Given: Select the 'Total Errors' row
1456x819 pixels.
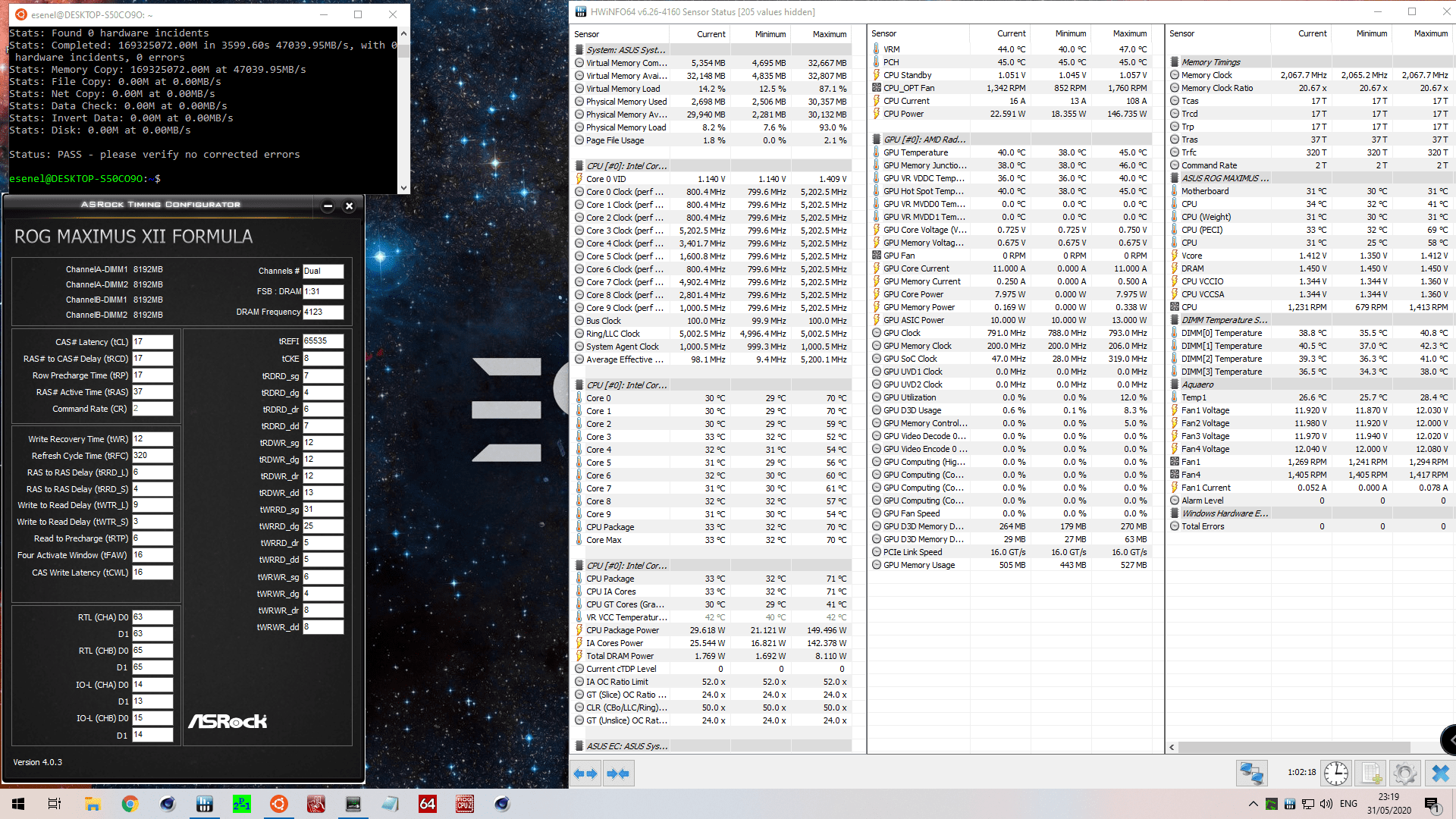Looking at the screenshot, I should pos(1310,526).
